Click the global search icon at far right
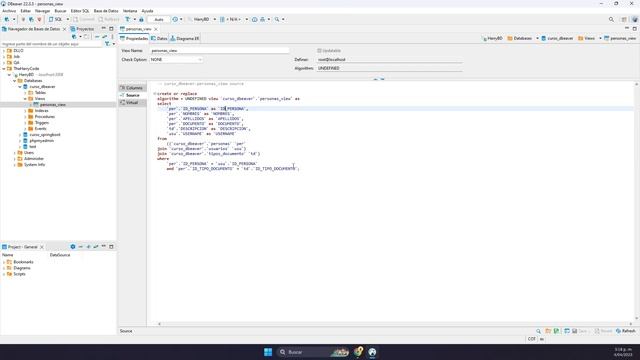This screenshot has height=360, width=640. click(x=611, y=19)
